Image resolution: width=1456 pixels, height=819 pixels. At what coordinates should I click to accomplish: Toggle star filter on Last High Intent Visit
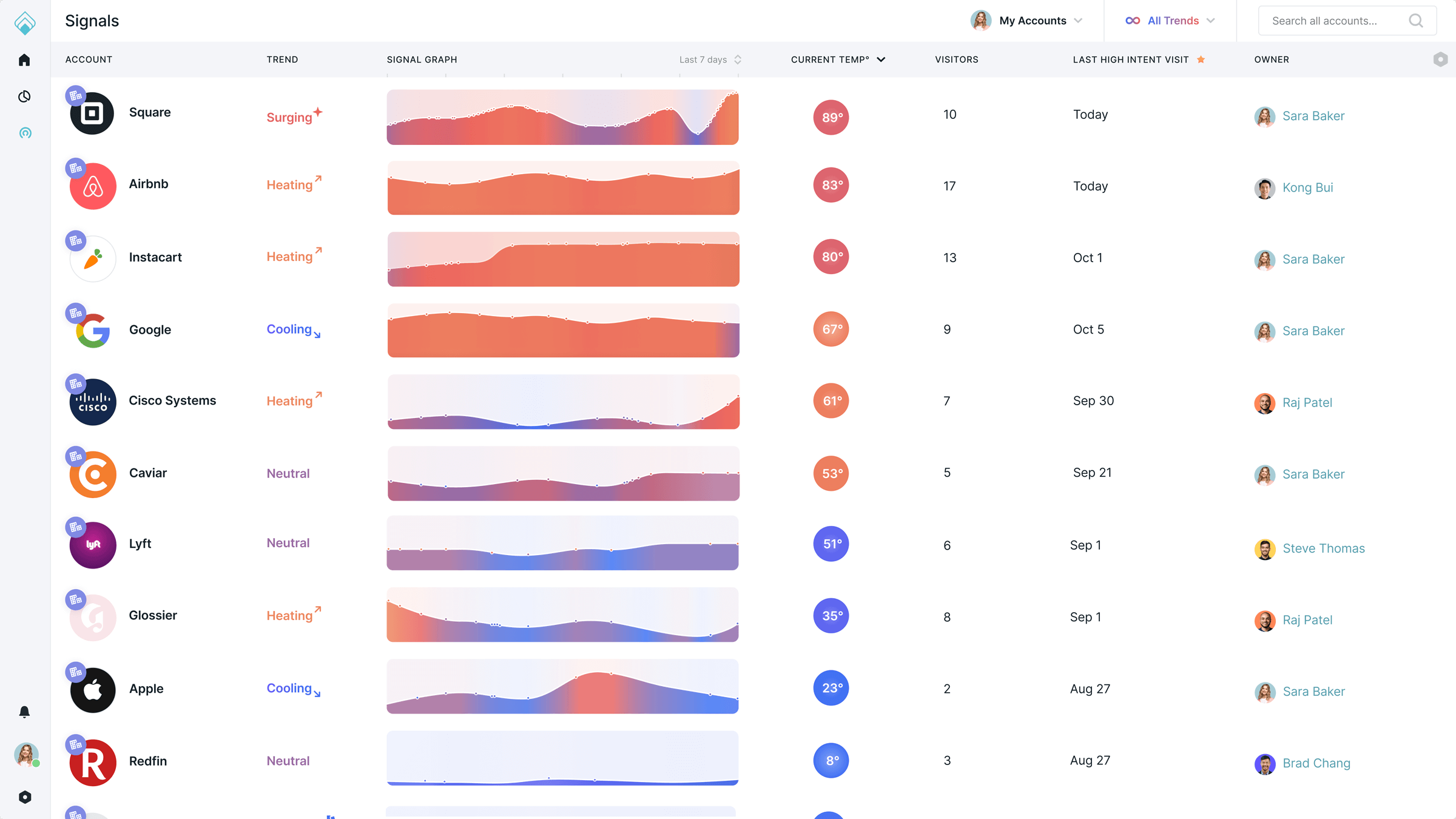click(1201, 59)
